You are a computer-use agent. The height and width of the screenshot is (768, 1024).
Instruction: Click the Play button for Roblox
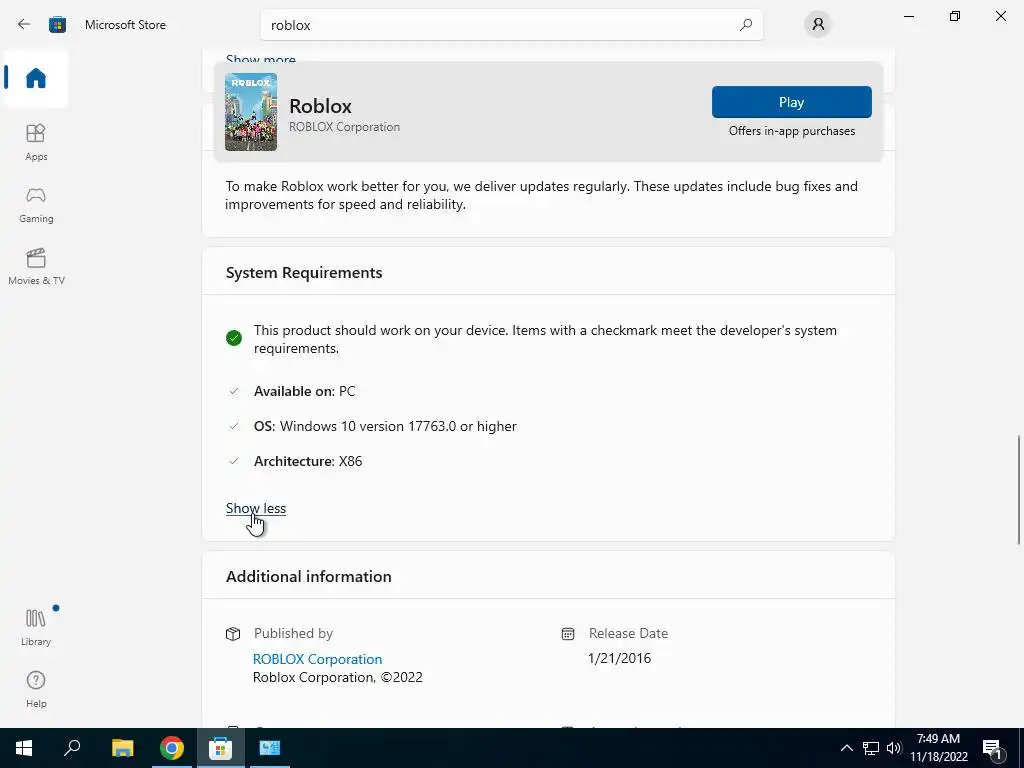pos(792,102)
